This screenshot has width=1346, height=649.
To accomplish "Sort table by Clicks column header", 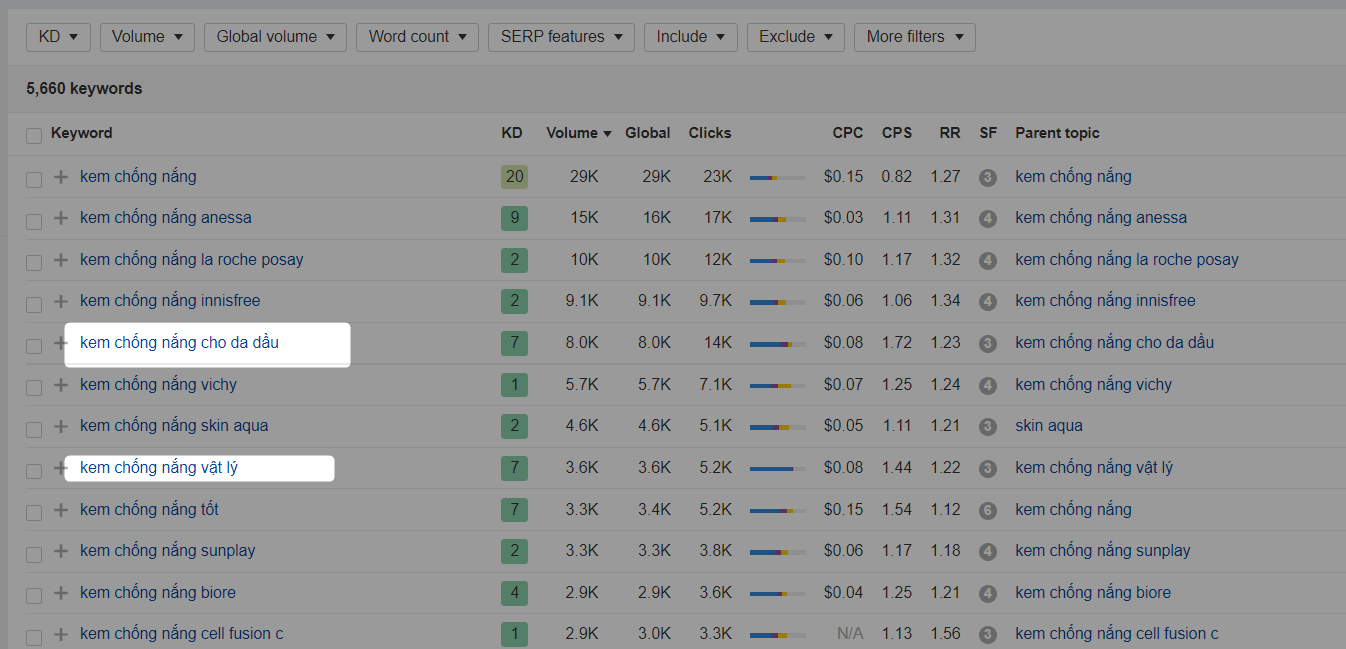I will 710,133.
